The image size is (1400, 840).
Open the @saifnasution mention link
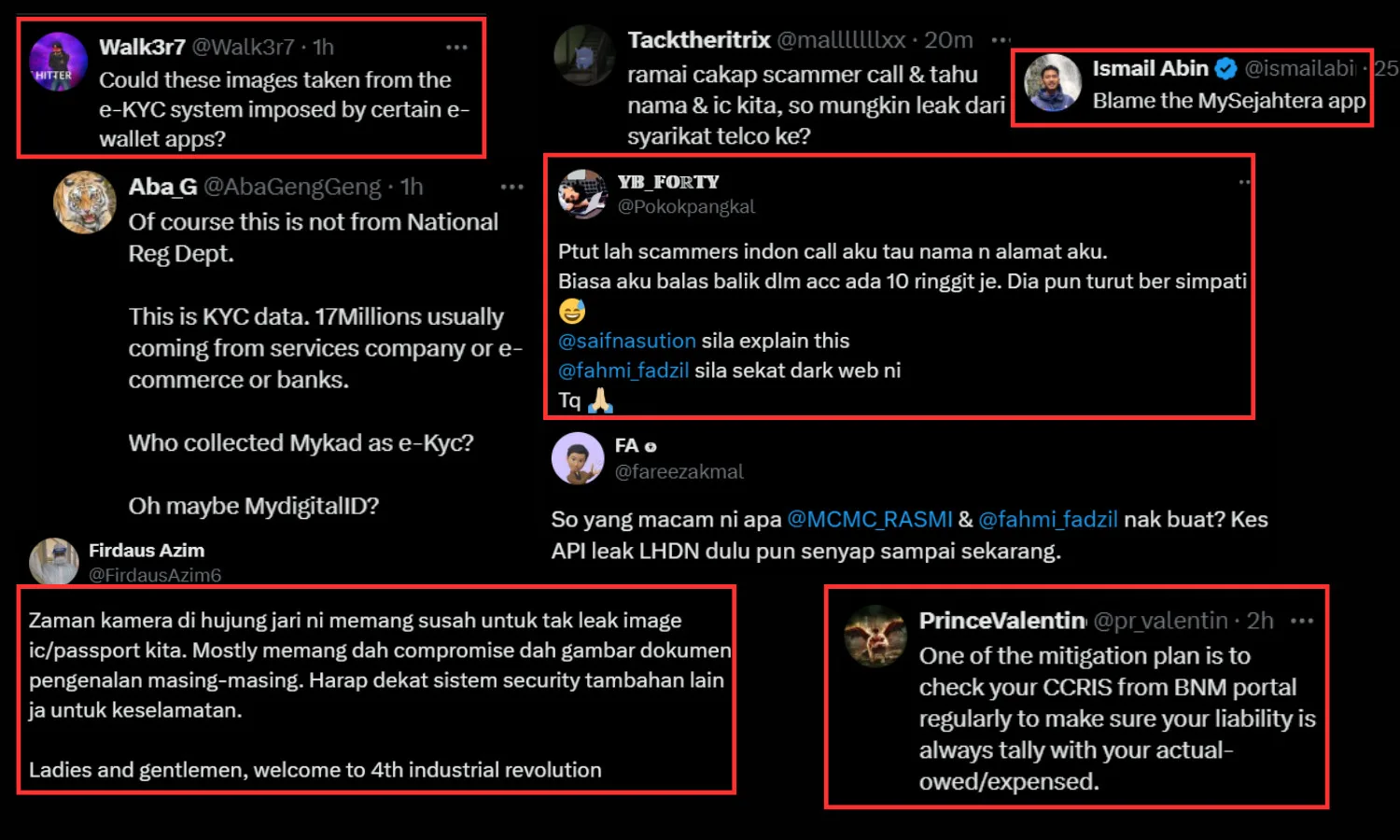click(x=626, y=341)
